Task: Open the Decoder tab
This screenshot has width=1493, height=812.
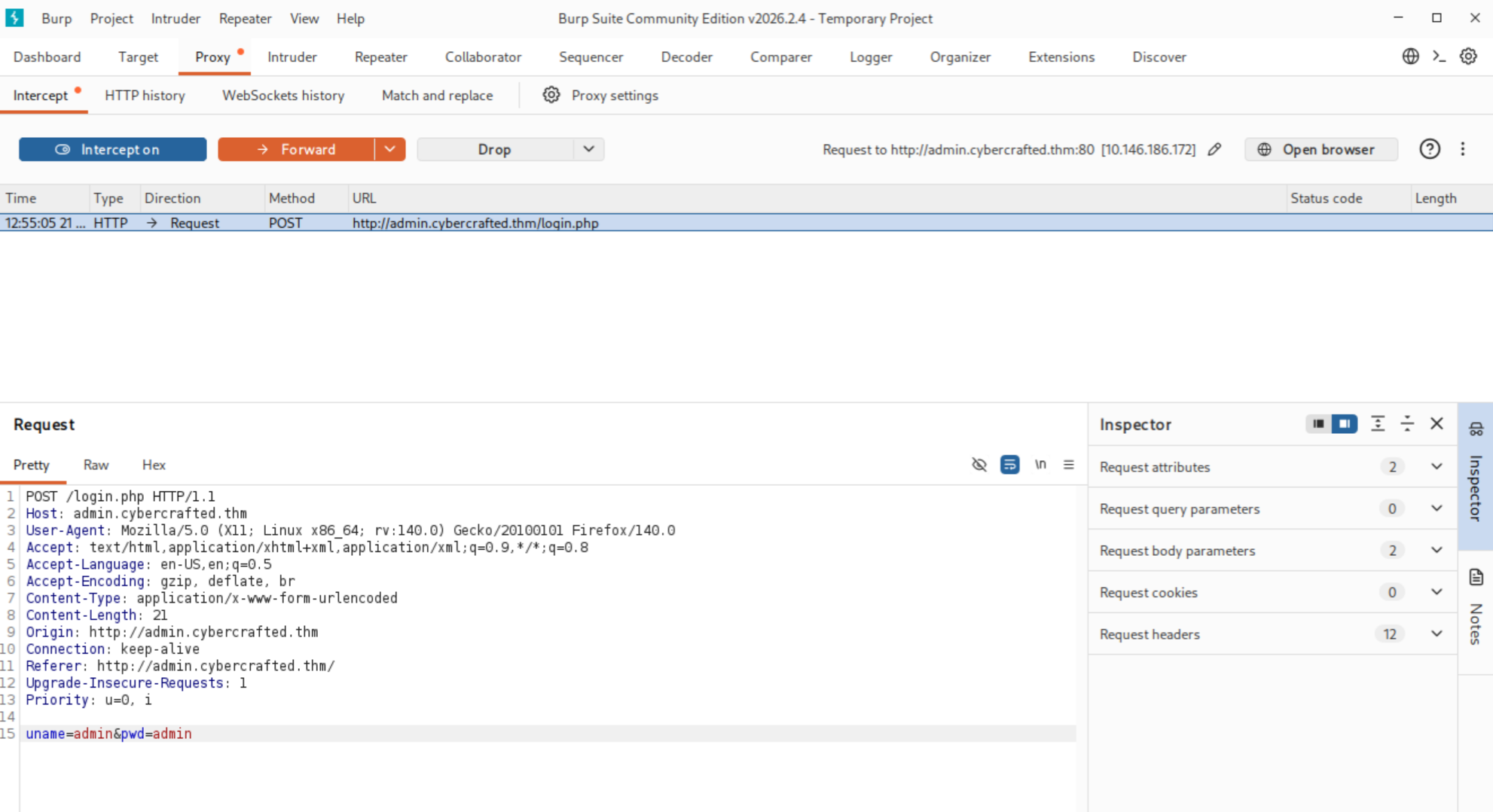Action: 686,56
